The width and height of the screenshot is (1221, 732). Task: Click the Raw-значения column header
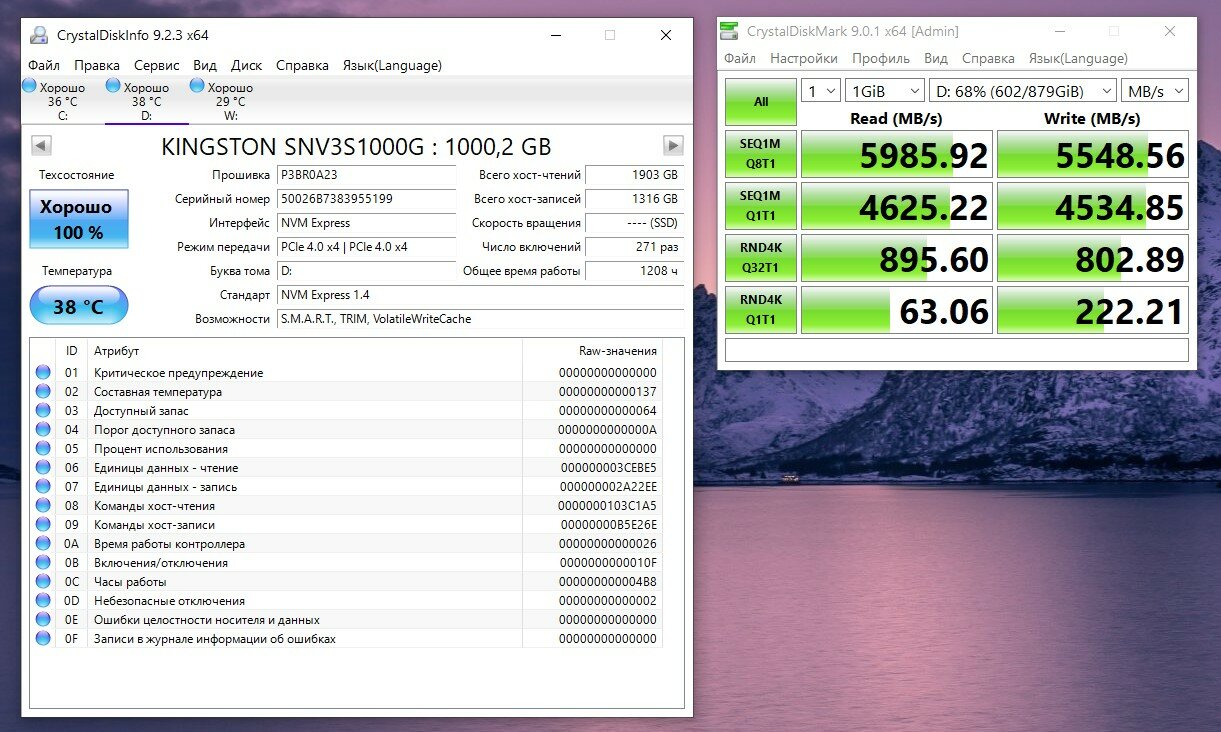tap(592, 351)
